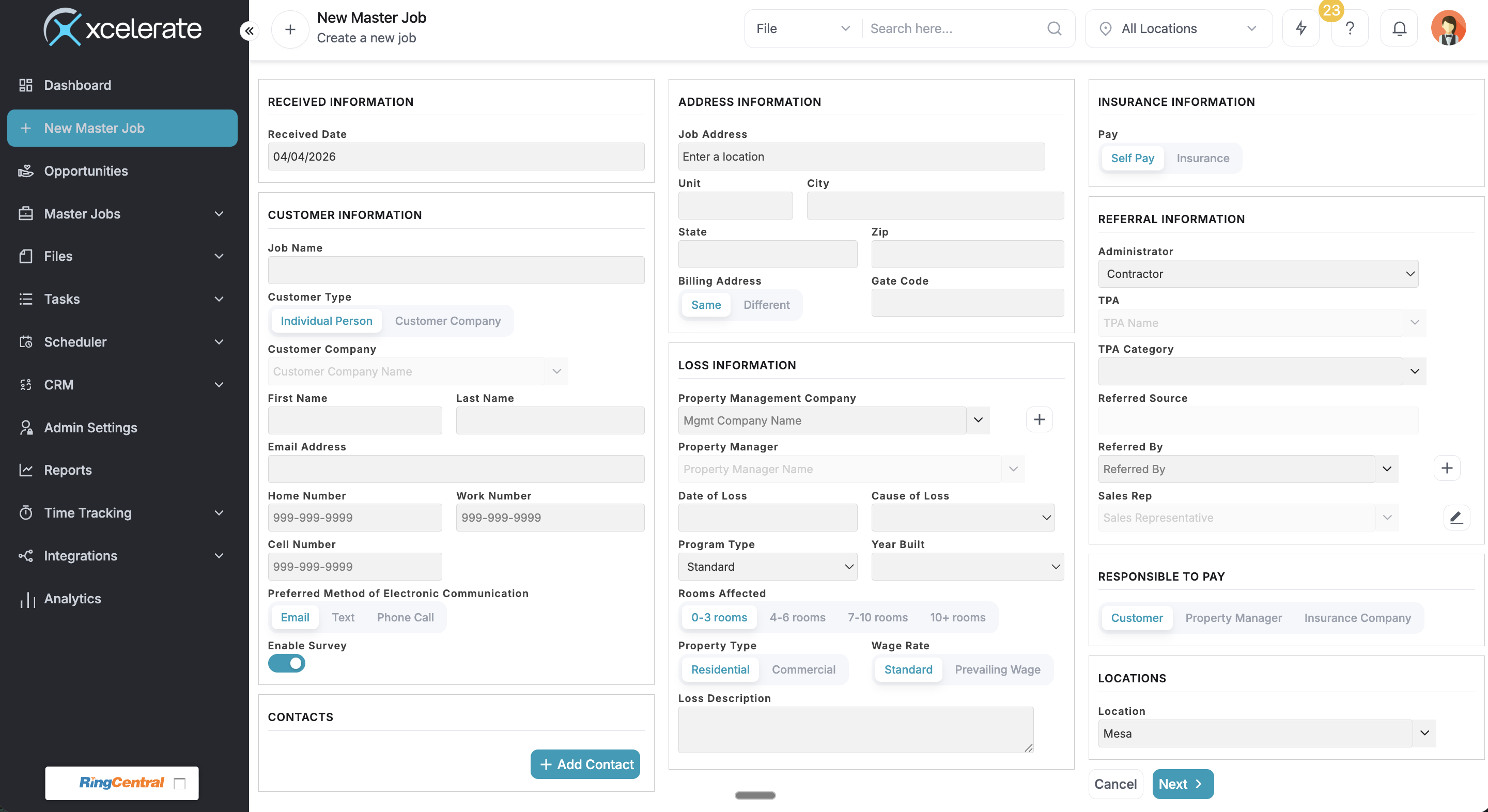Open help via question mark icon
1488x812 pixels.
(1350, 28)
